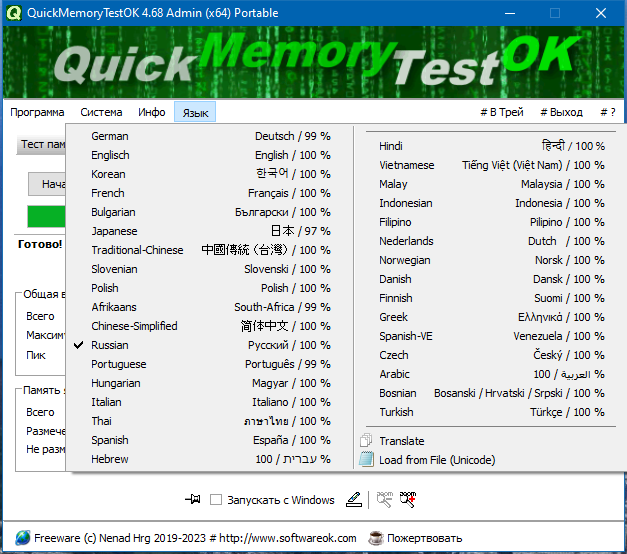Screen dimensions: 627x554
Task: Select Spanish-VE Venezuela language
Action: coord(491,336)
